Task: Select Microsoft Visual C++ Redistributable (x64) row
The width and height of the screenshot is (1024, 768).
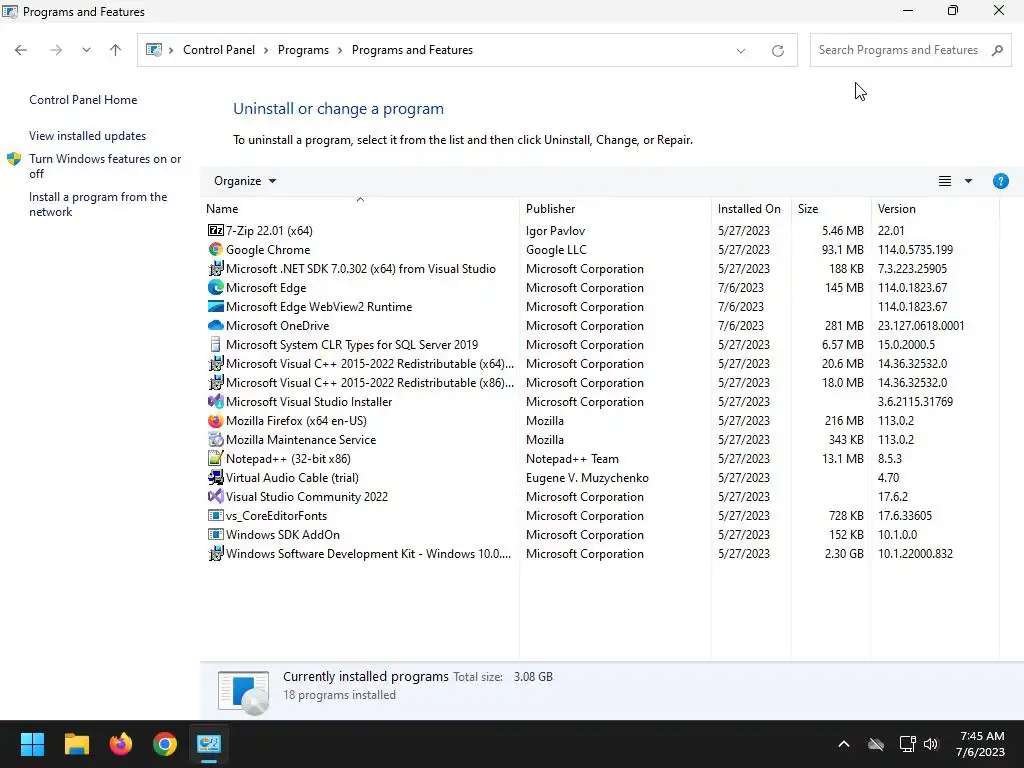Action: (600, 364)
